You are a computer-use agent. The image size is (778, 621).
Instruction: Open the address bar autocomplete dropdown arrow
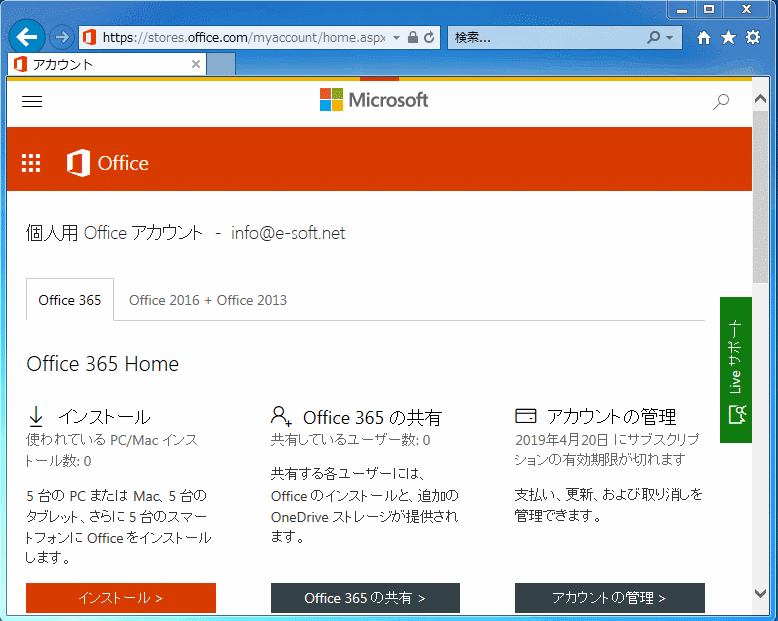(x=396, y=37)
